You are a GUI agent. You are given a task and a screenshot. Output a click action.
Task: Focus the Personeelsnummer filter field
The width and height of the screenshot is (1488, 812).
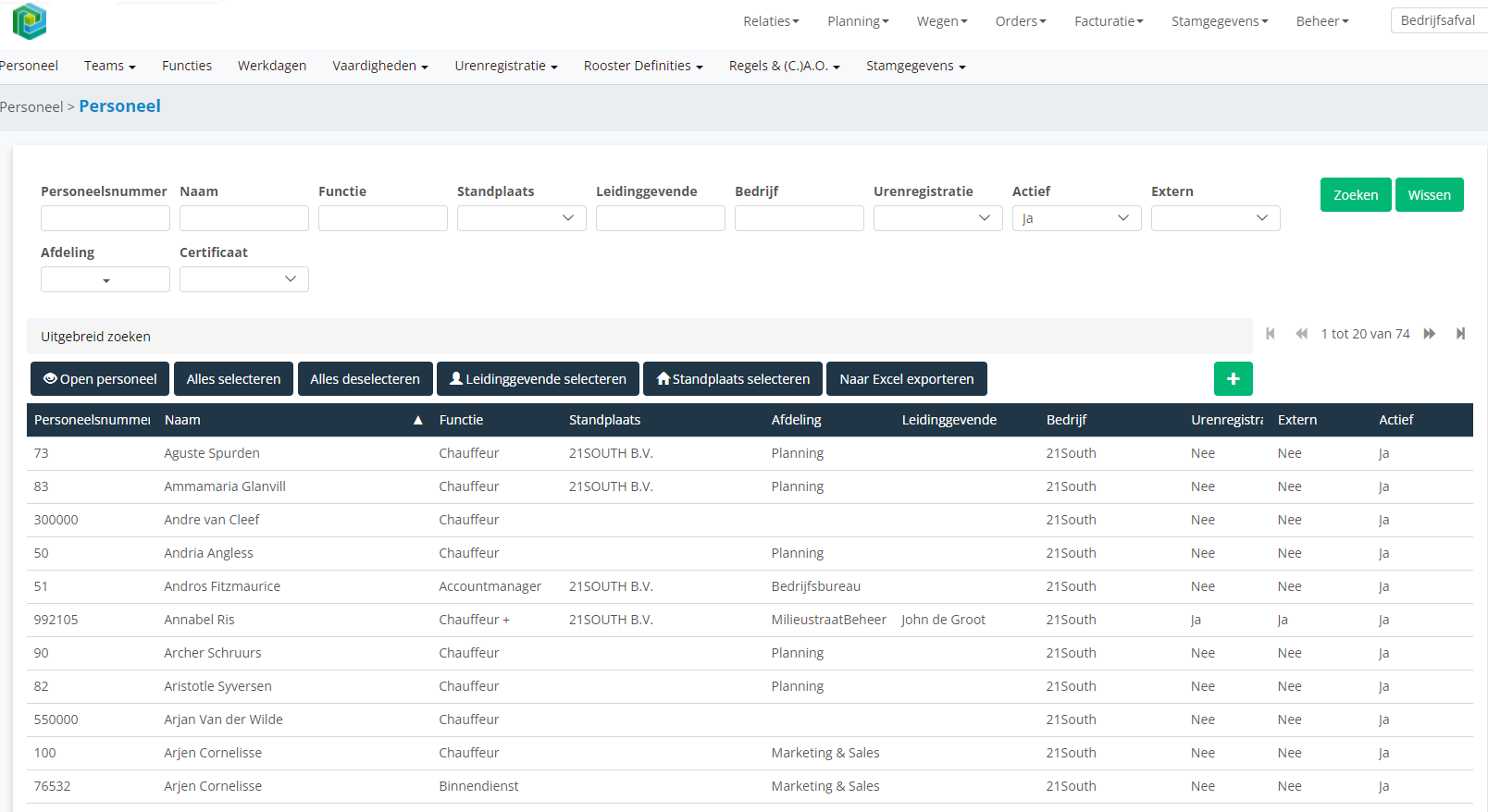coord(105,218)
